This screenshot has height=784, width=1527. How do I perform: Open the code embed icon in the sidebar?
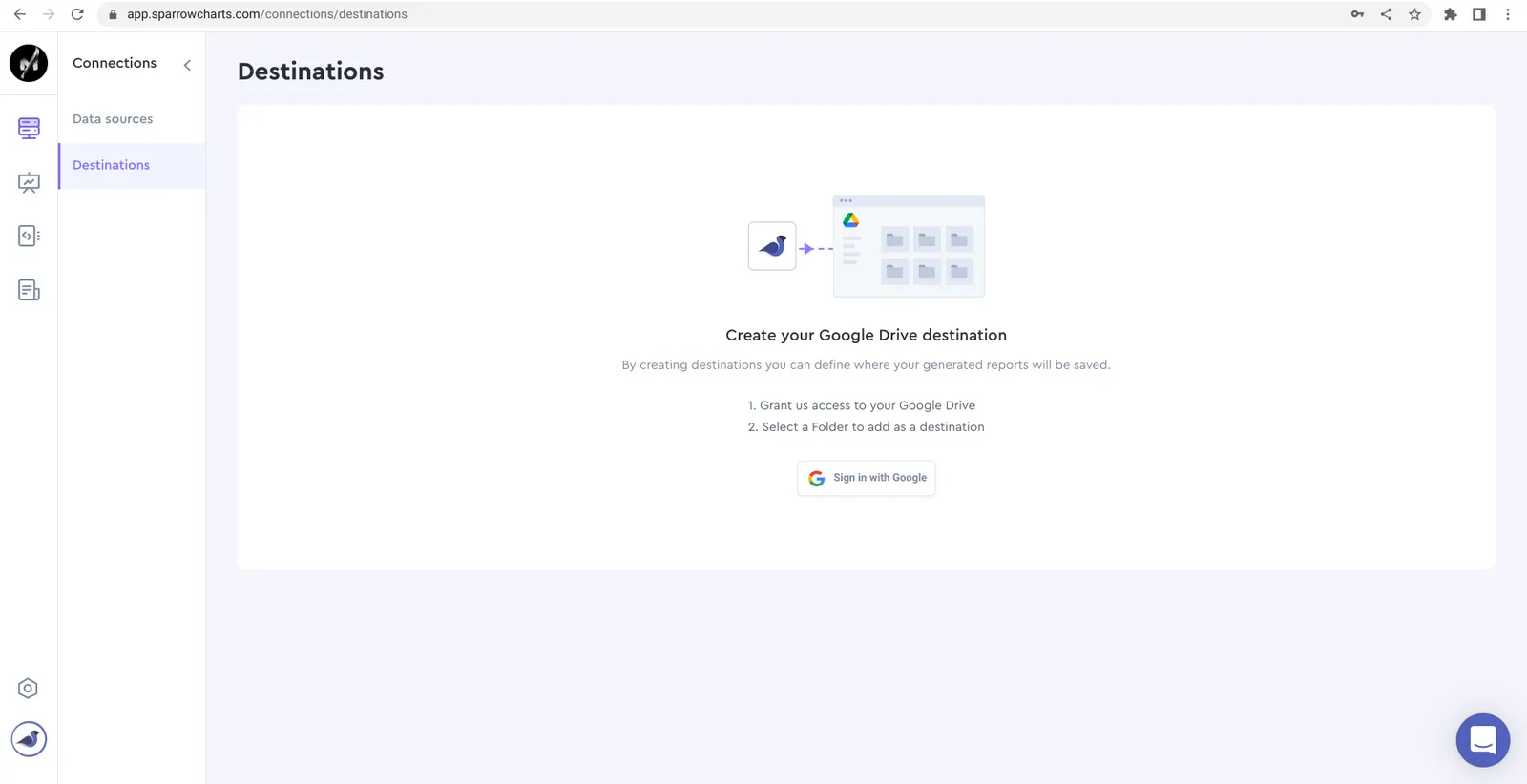(x=29, y=236)
